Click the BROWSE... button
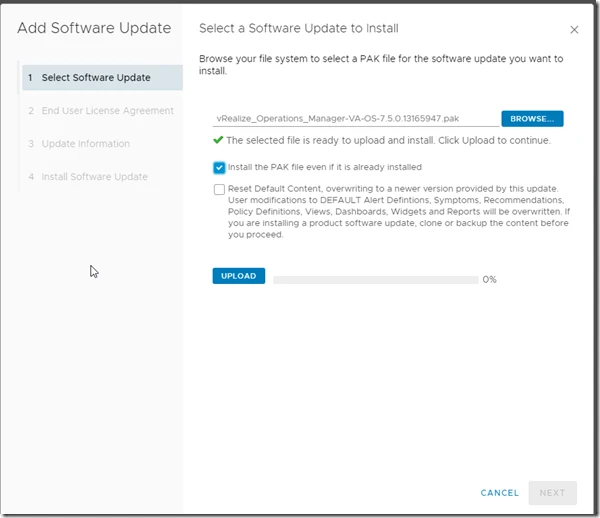Image resolution: width=600 pixels, height=518 pixels. 532,119
